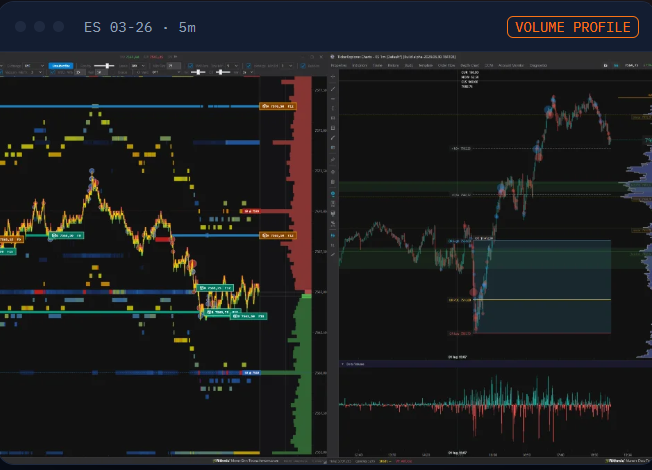Open the last dropdown in left toolbar's second row

point(248,72)
